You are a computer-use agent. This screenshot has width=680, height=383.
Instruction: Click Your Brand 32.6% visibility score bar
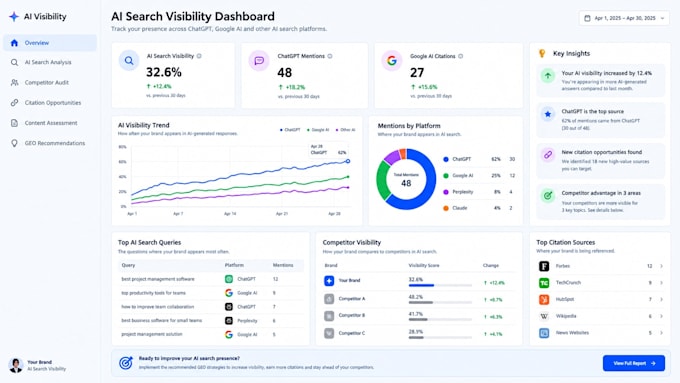(440, 285)
